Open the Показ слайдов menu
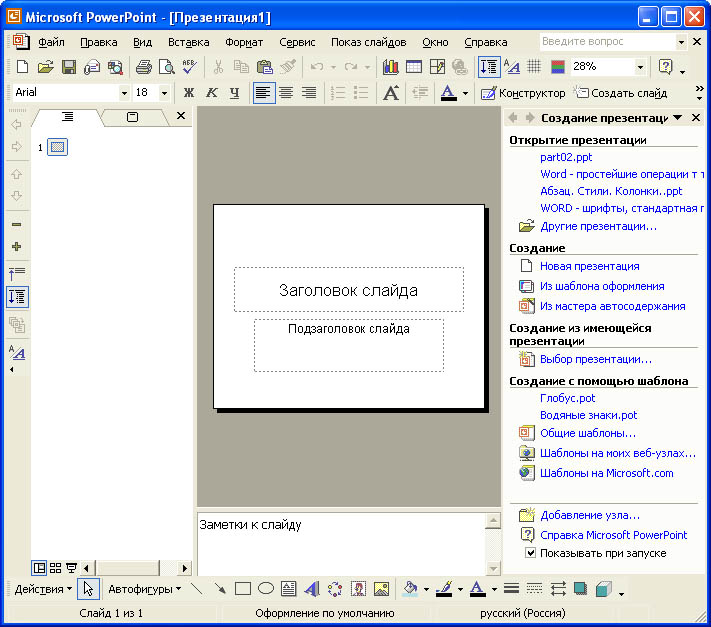The width and height of the screenshot is (711, 627). point(368,42)
